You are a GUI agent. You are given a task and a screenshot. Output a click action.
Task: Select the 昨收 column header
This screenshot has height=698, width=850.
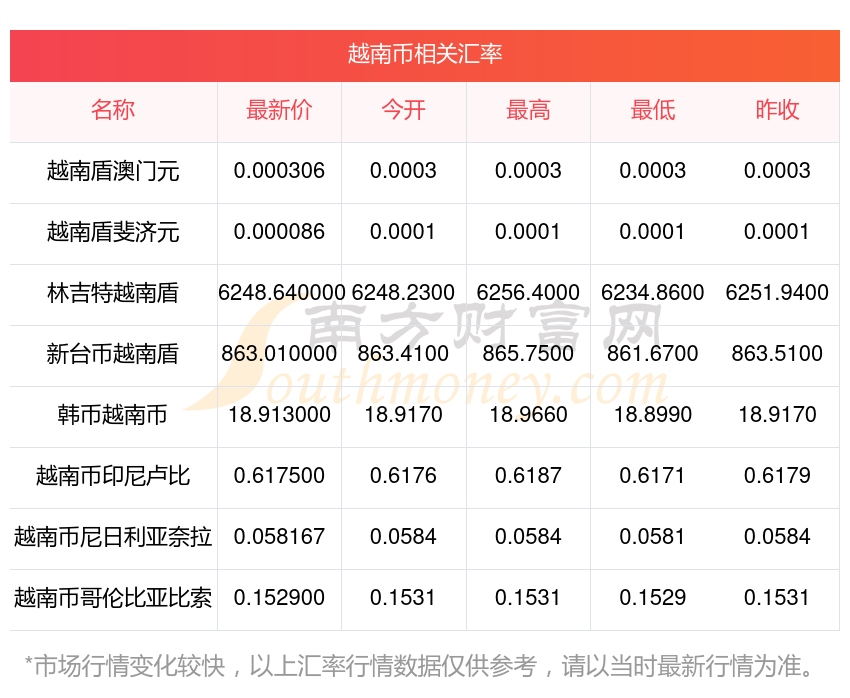[x=777, y=110]
